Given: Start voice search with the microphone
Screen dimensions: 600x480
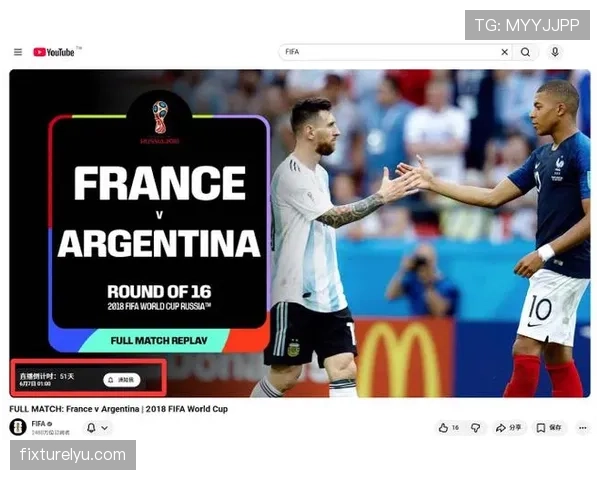Looking at the screenshot, I should (555, 52).
